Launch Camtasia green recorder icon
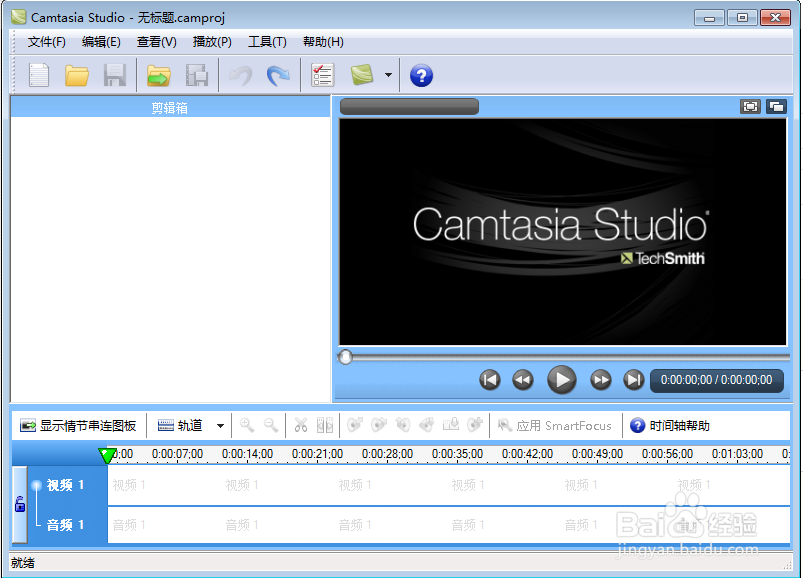Screen dimensions: 803x578 362,75
